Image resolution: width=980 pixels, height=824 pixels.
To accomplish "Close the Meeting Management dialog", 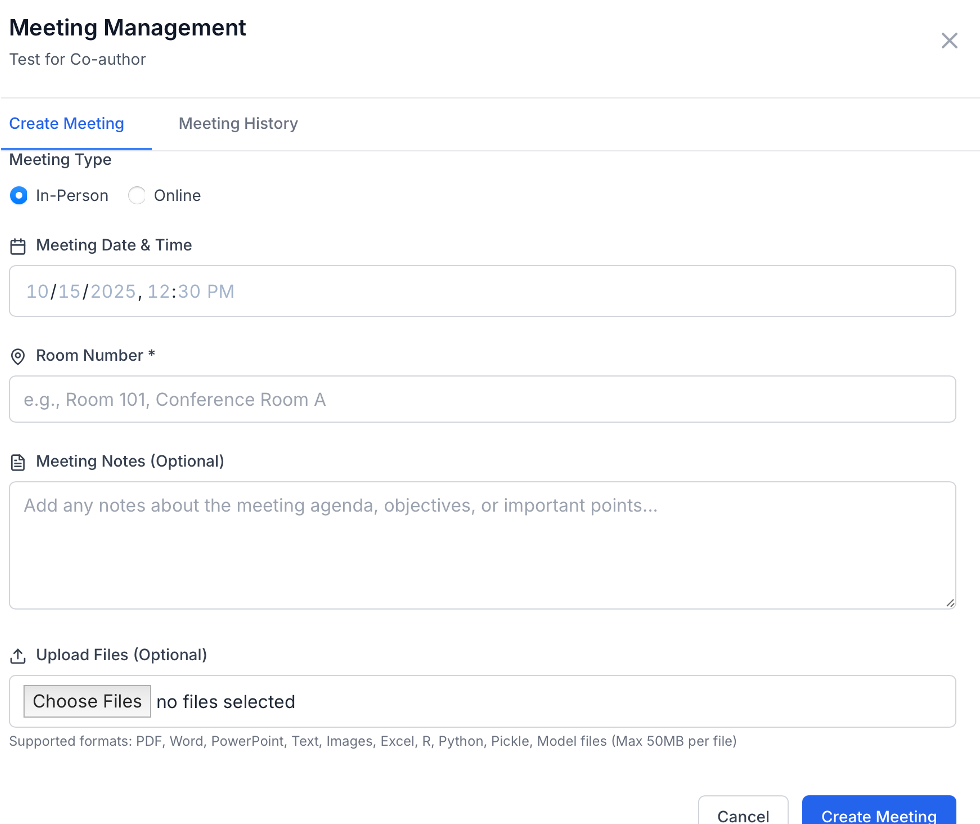I will coord(948,40).
